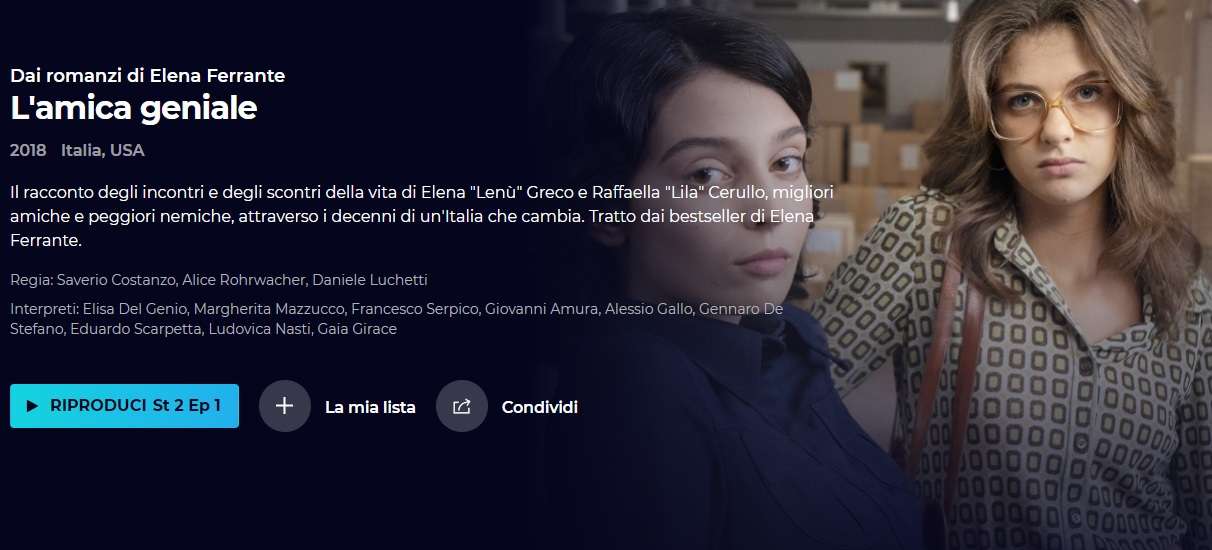Select cast member Giovanni Amura
Viewport: 1212px width, 550px height.
541,310
